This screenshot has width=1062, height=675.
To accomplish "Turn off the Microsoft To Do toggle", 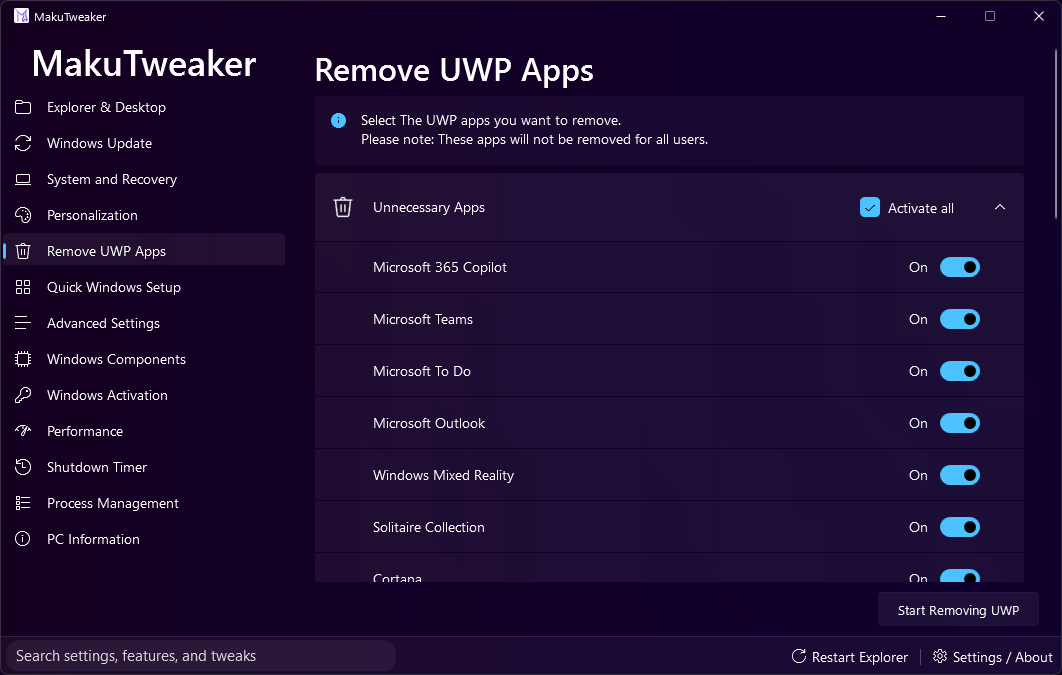I will coord(960,371).
